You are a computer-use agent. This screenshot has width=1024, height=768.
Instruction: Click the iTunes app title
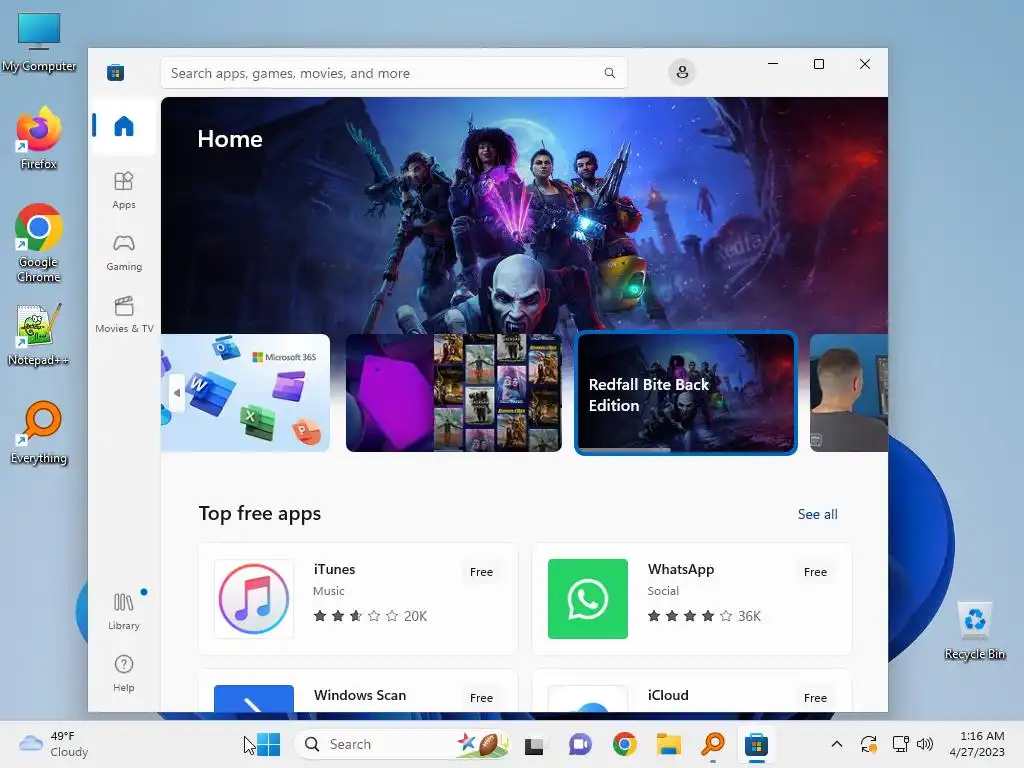[334, 569]
